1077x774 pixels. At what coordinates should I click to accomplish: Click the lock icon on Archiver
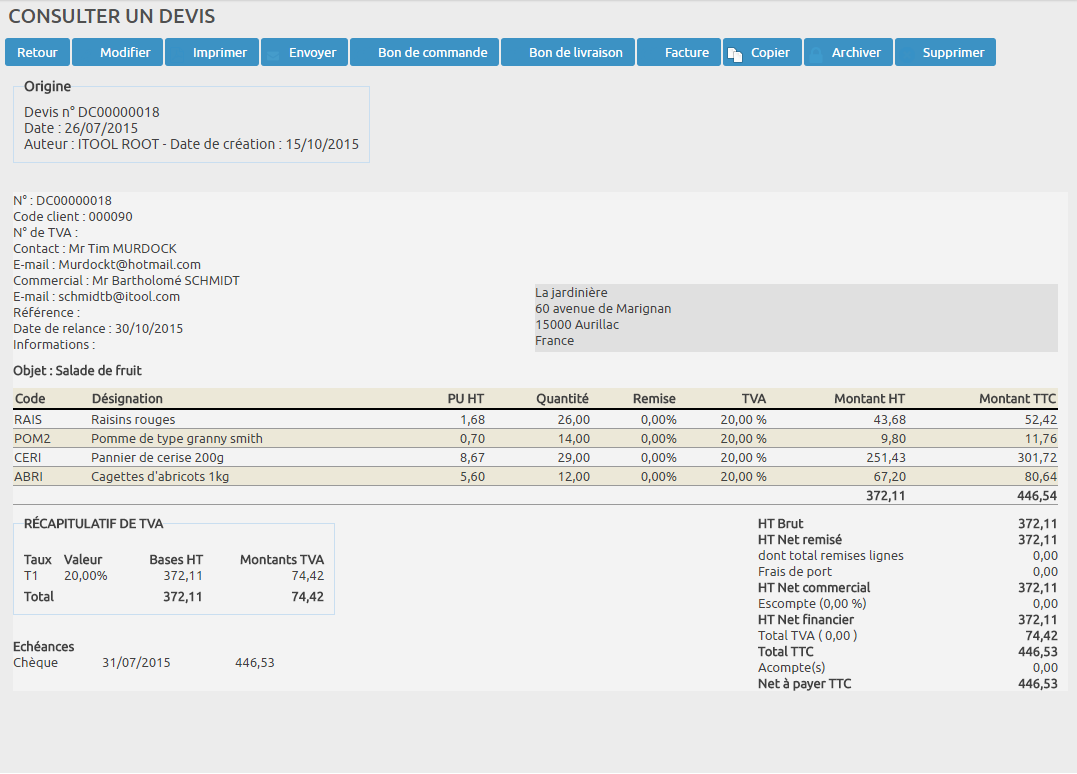(816, 54)
